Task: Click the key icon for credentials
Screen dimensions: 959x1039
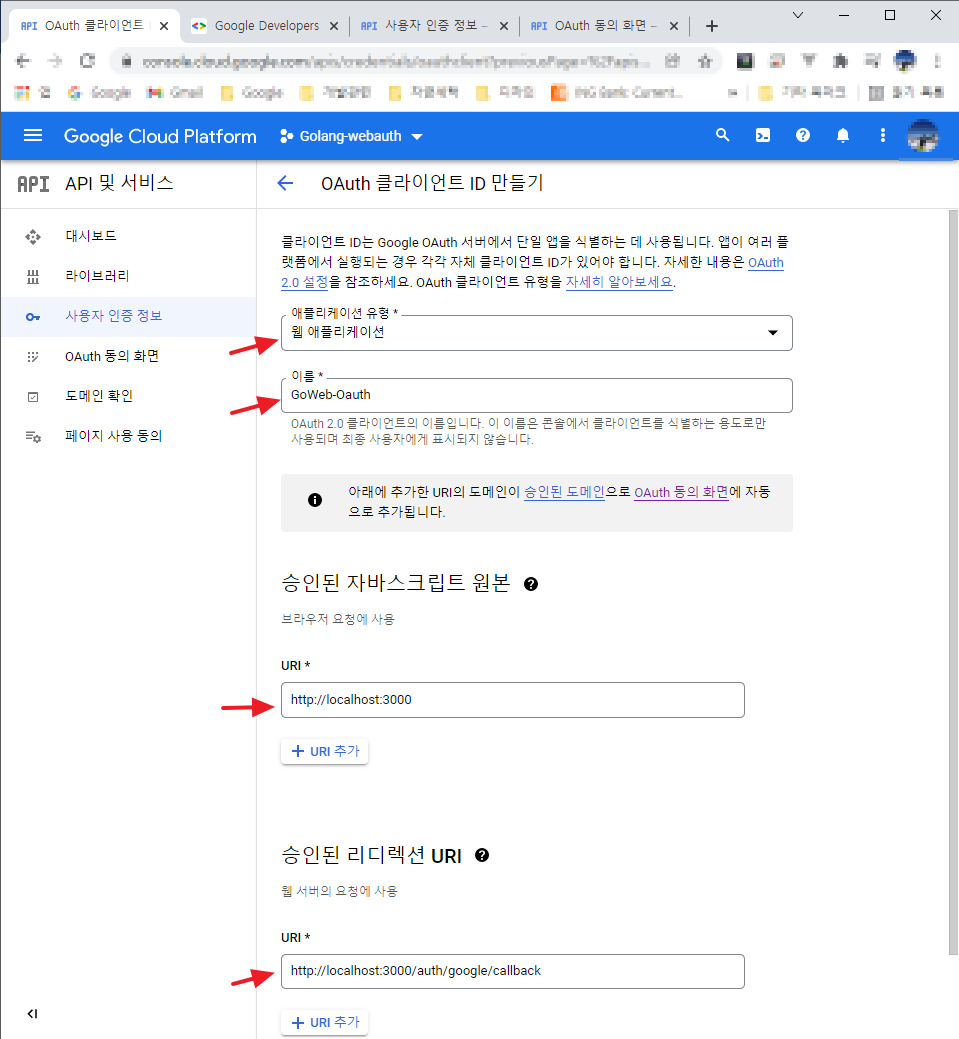Action: [x=32, y=317]
